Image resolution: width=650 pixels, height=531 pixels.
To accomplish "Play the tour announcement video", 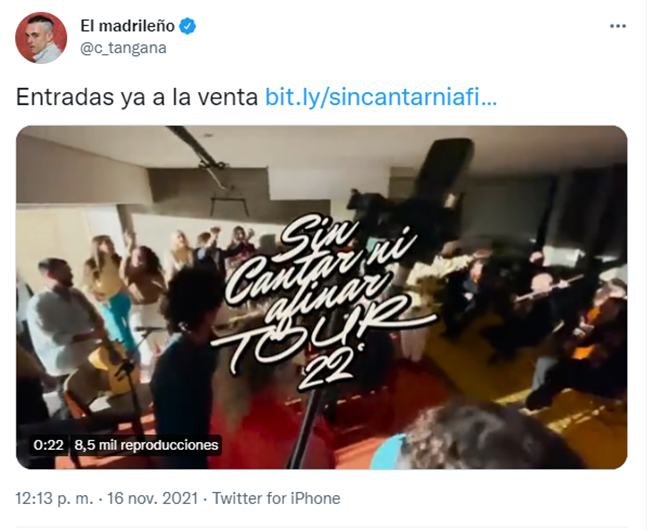I will (321, 297).
